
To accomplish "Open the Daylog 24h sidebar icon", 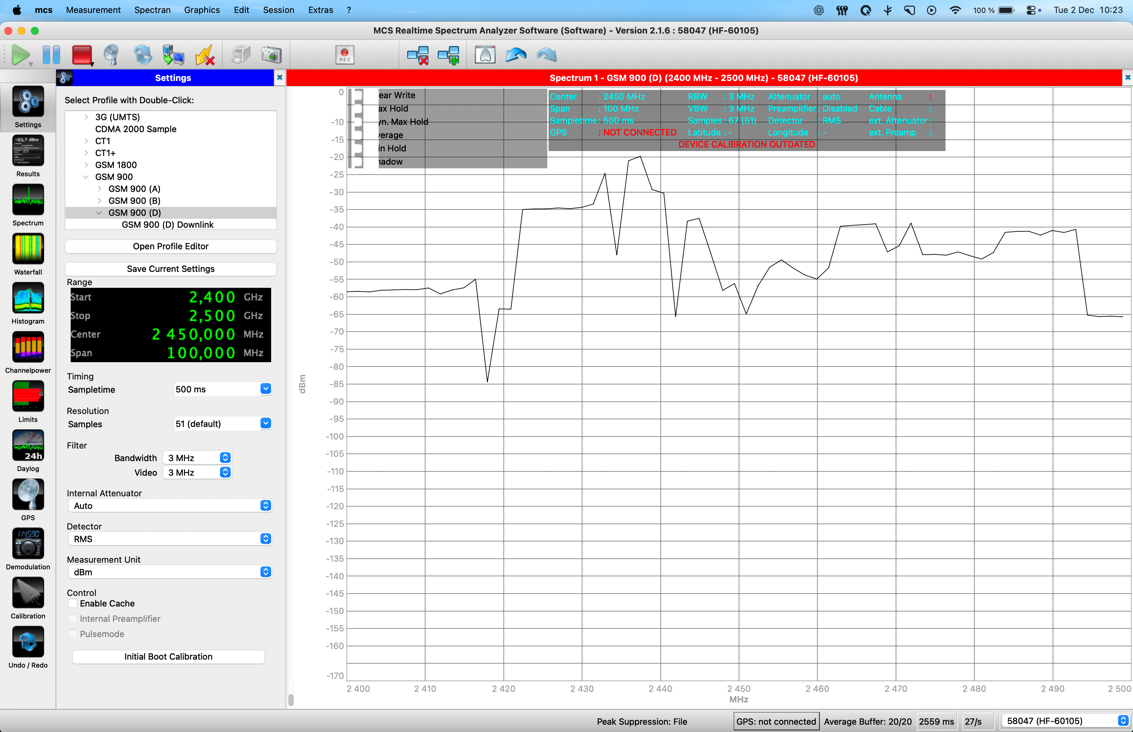I will pyautogui.click(x=28, y=447).
